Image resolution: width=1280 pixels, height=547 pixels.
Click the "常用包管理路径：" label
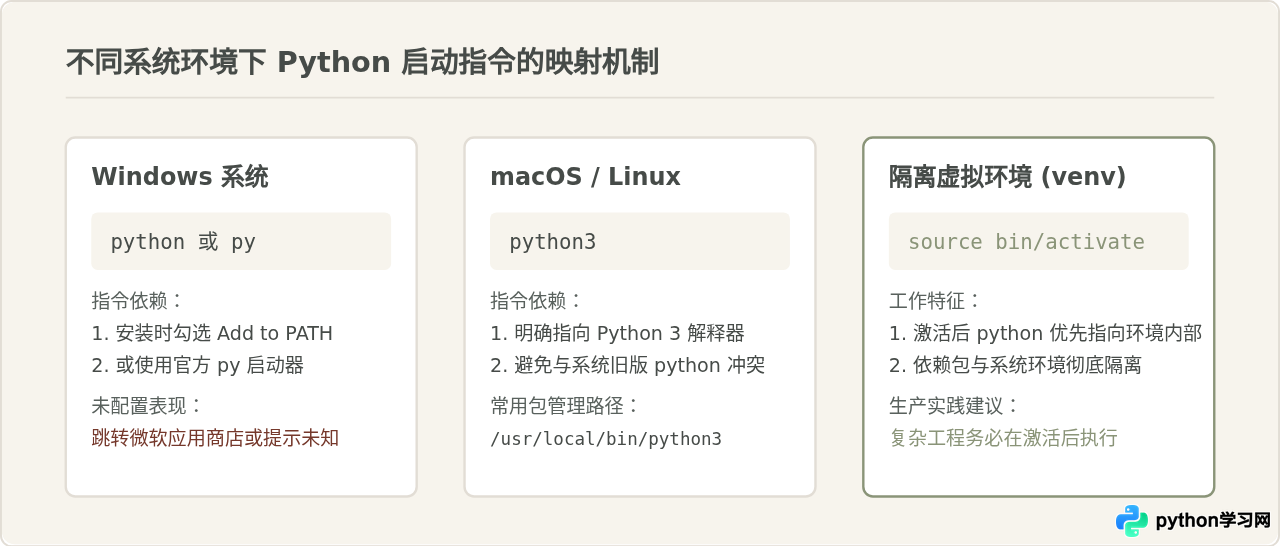565,406
